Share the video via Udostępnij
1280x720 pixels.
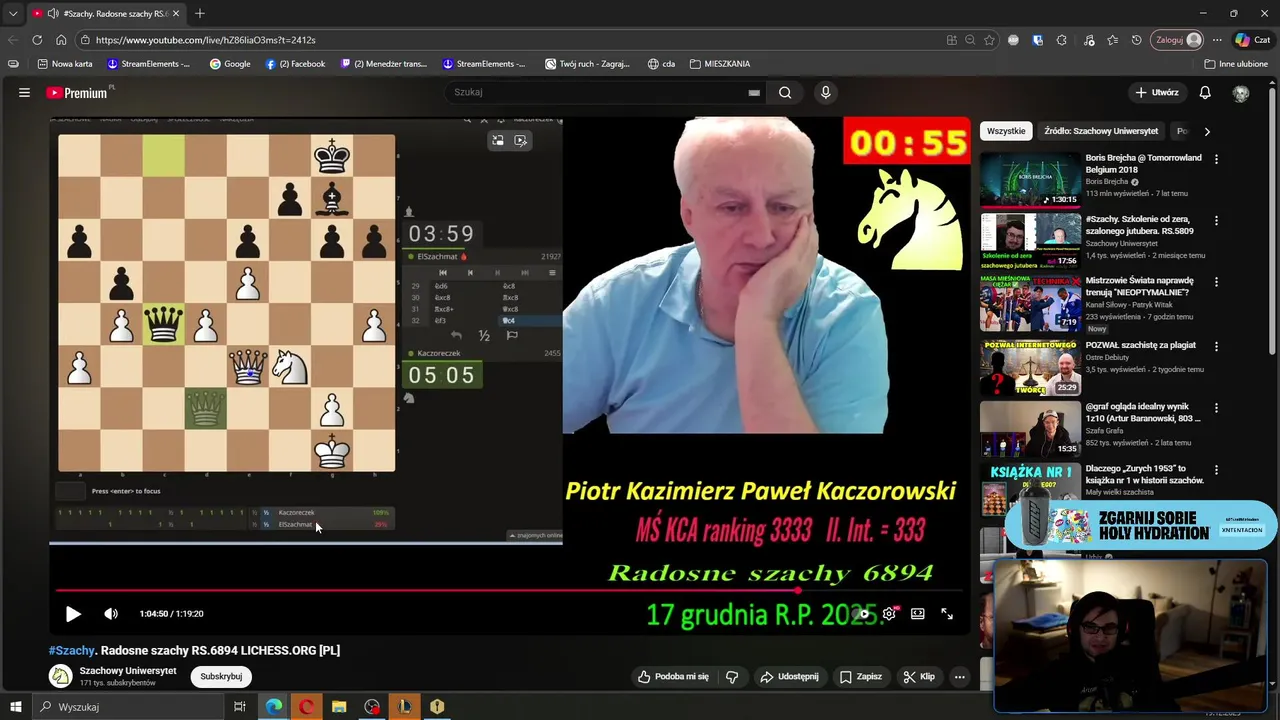[x=789, y=677]
